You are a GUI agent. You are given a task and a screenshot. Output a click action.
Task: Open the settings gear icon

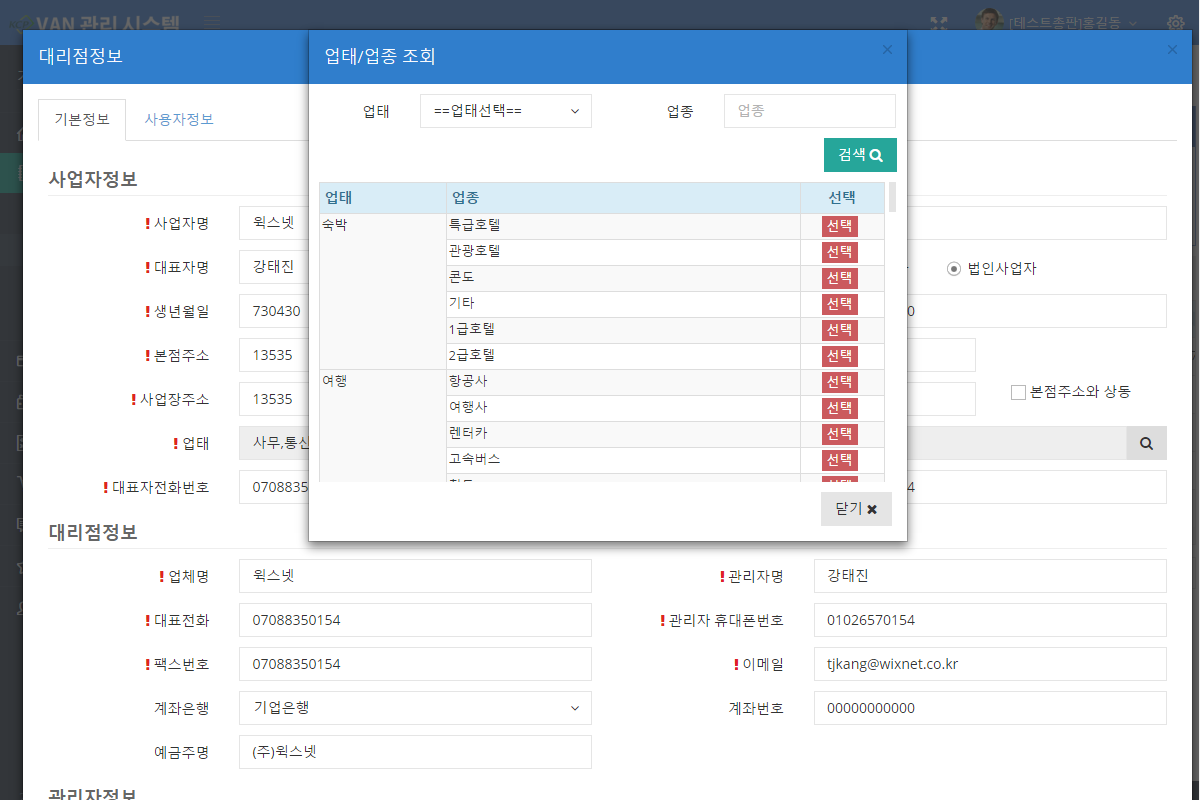tap(1176, 22)
